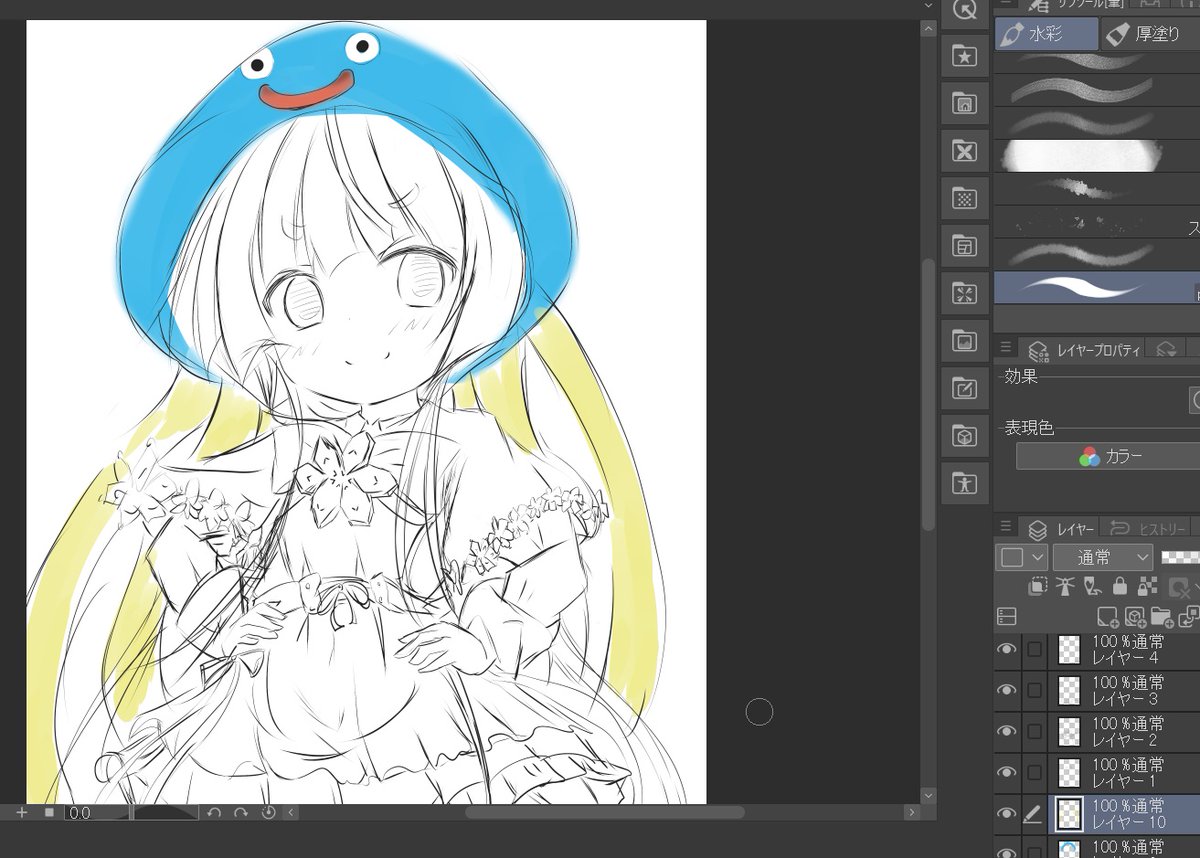Hide レイヤー 1 with eye icon

[1007, 772]
